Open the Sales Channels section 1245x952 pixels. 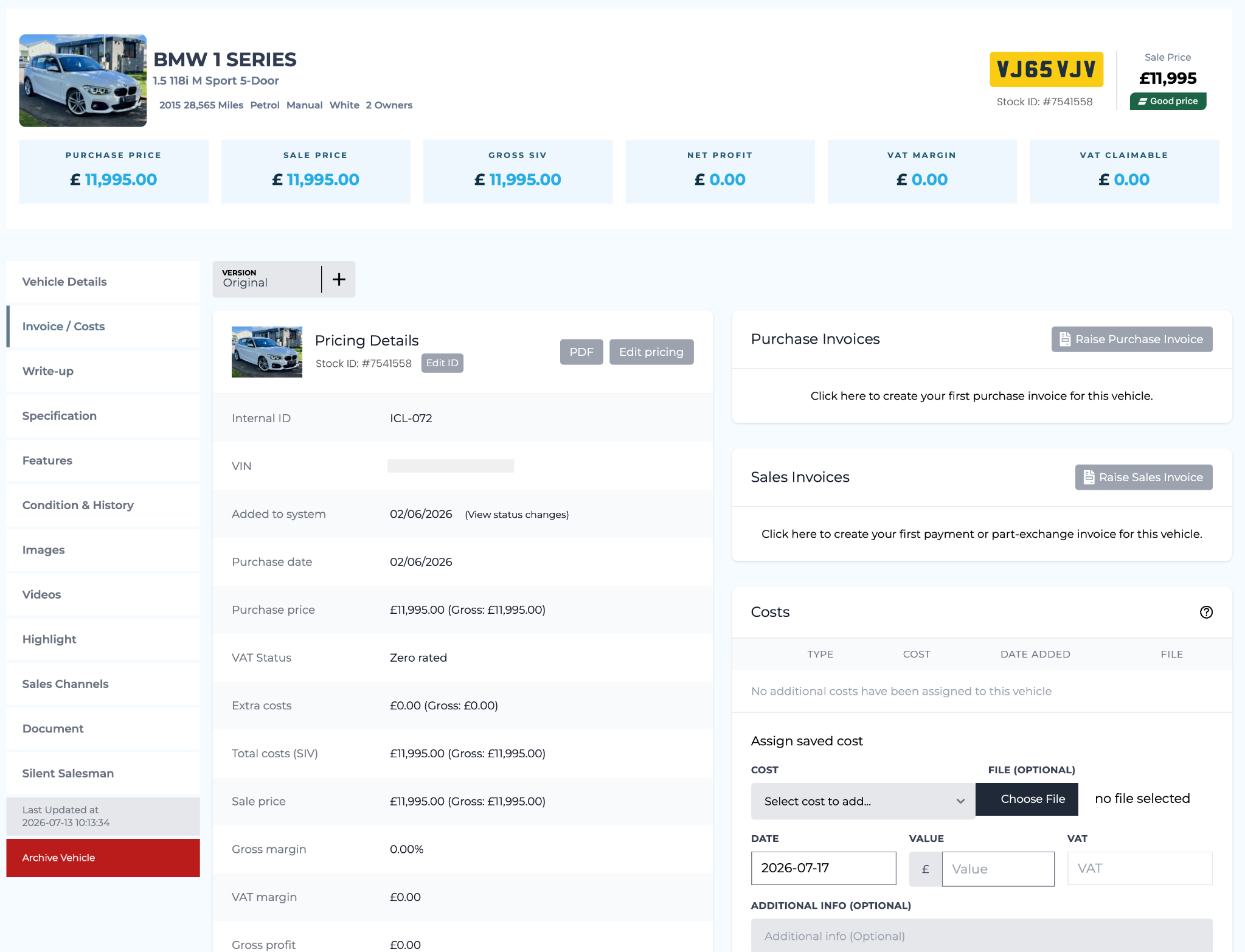click(x=103, y=684)
